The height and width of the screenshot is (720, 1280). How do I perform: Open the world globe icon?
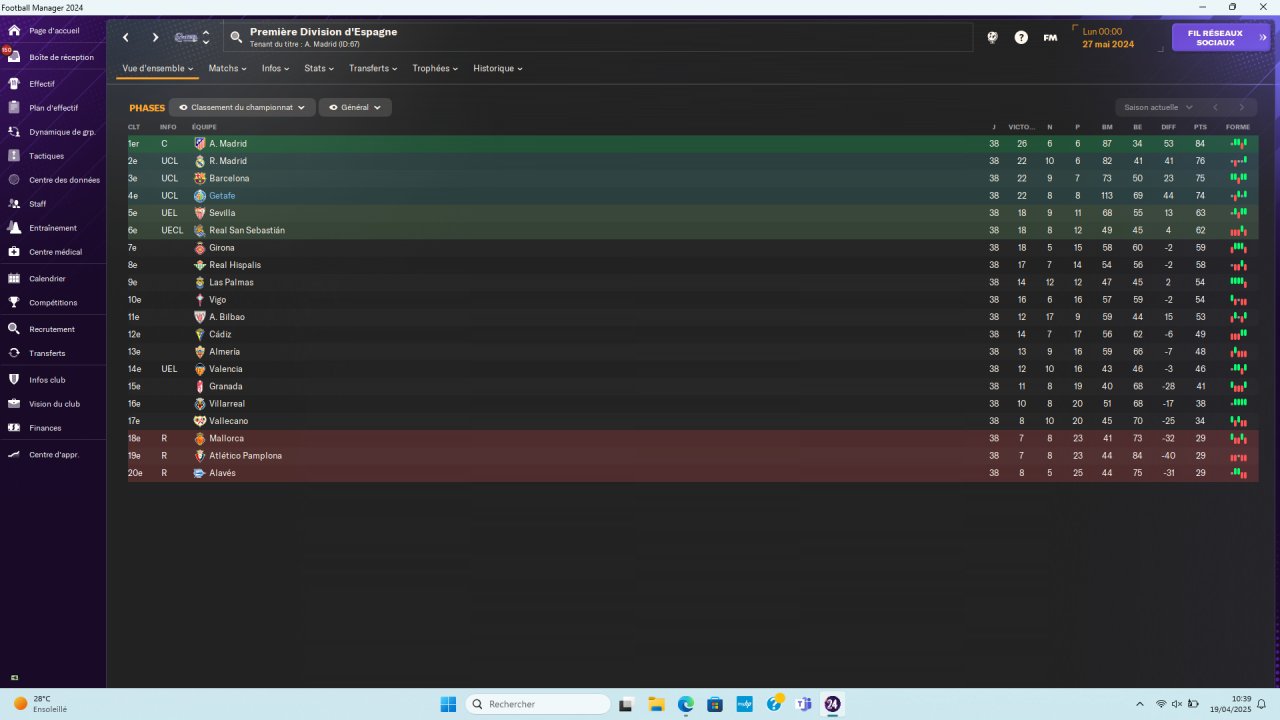(993, 38)
